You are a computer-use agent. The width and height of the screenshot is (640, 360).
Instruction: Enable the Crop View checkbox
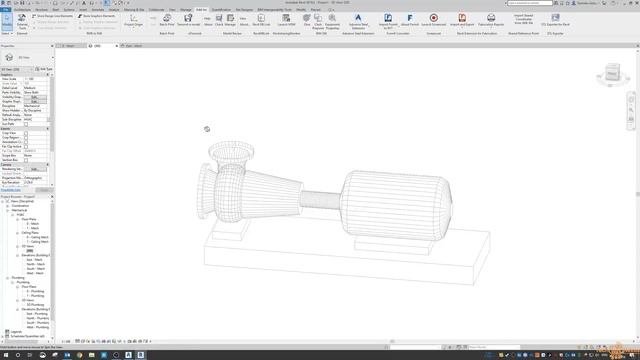[26, 133]
